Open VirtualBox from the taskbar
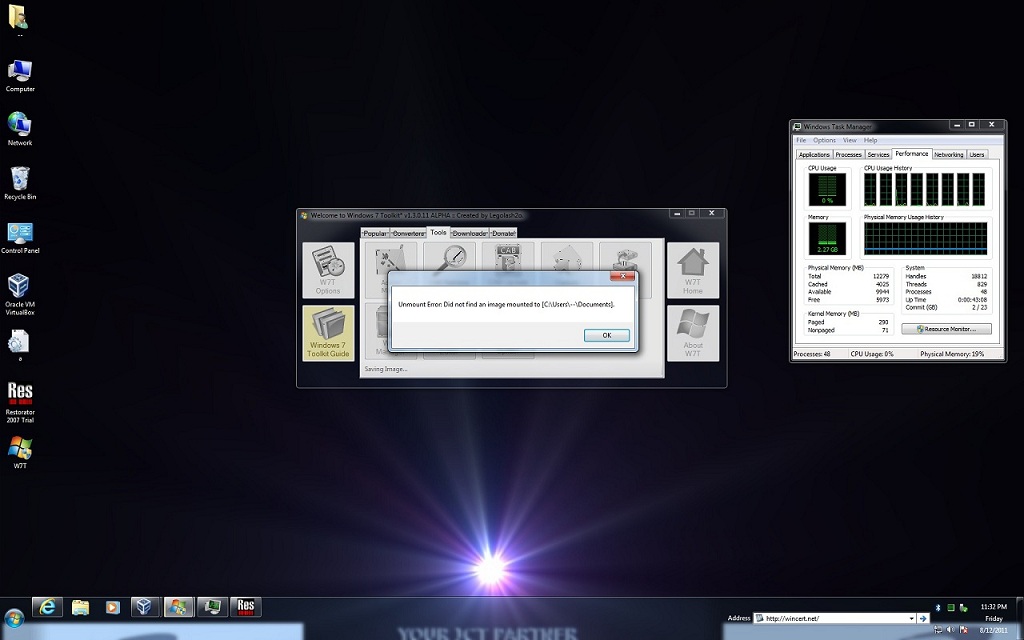The height and width of the screenshot is (640, 1024). point(145,607)
